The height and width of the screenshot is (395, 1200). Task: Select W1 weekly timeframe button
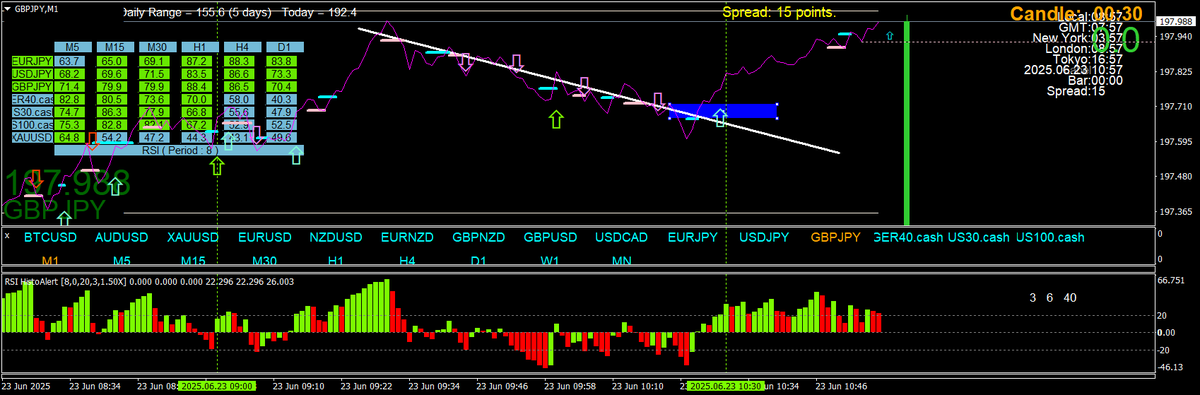click(550, 261)
